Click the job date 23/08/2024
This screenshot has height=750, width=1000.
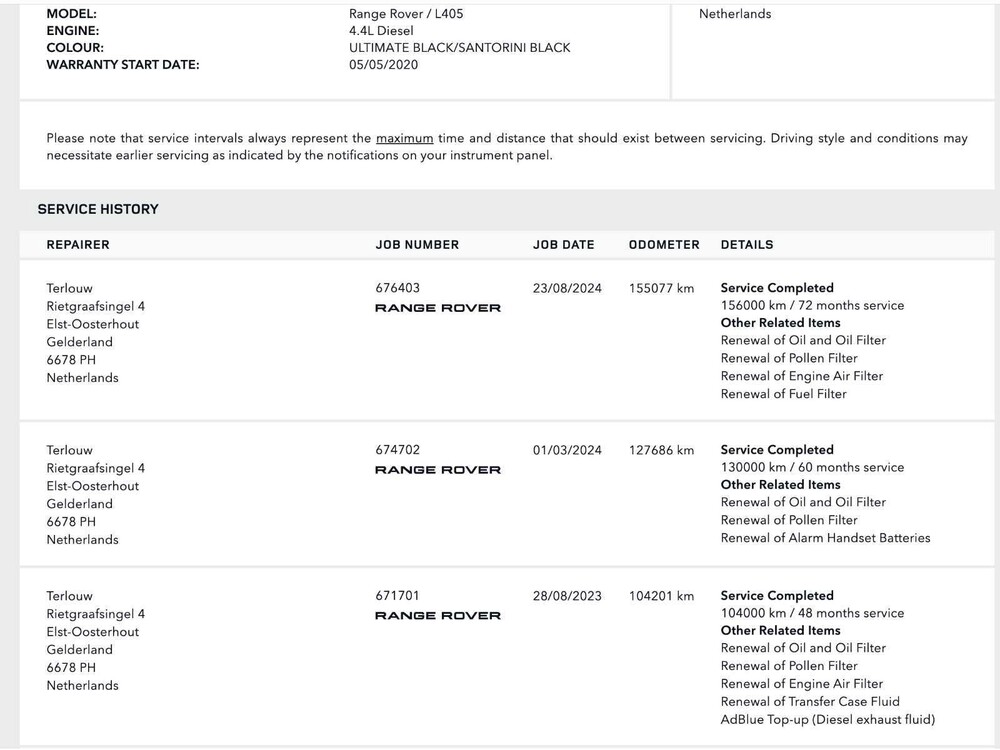coord(567,288)
